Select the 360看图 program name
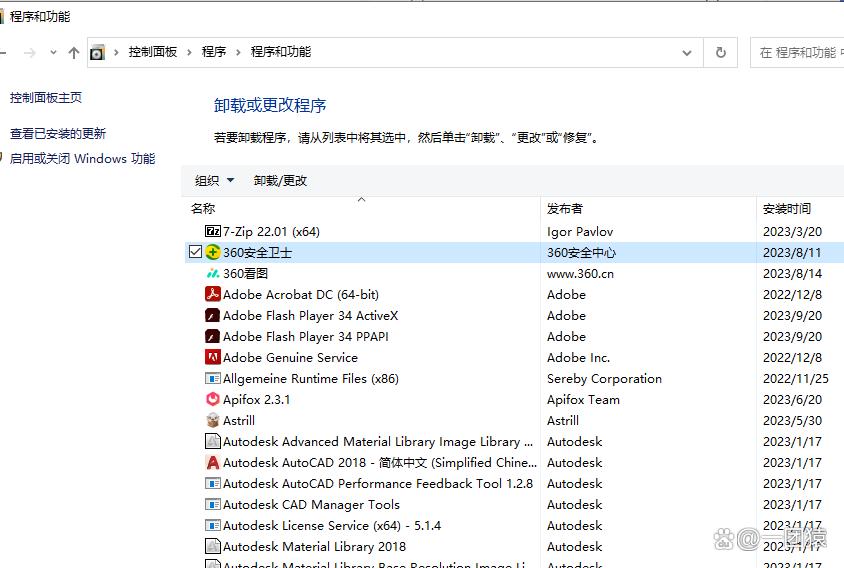 click(x=245, y=274)
